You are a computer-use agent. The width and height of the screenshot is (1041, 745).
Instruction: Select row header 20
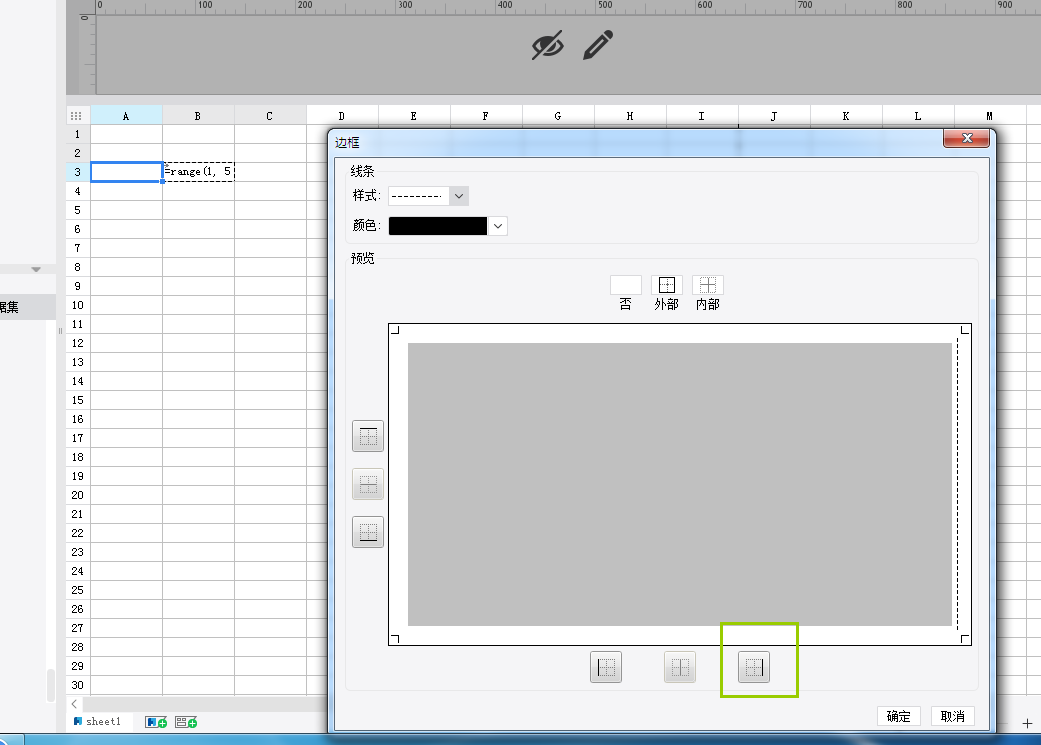coord(78,495)
